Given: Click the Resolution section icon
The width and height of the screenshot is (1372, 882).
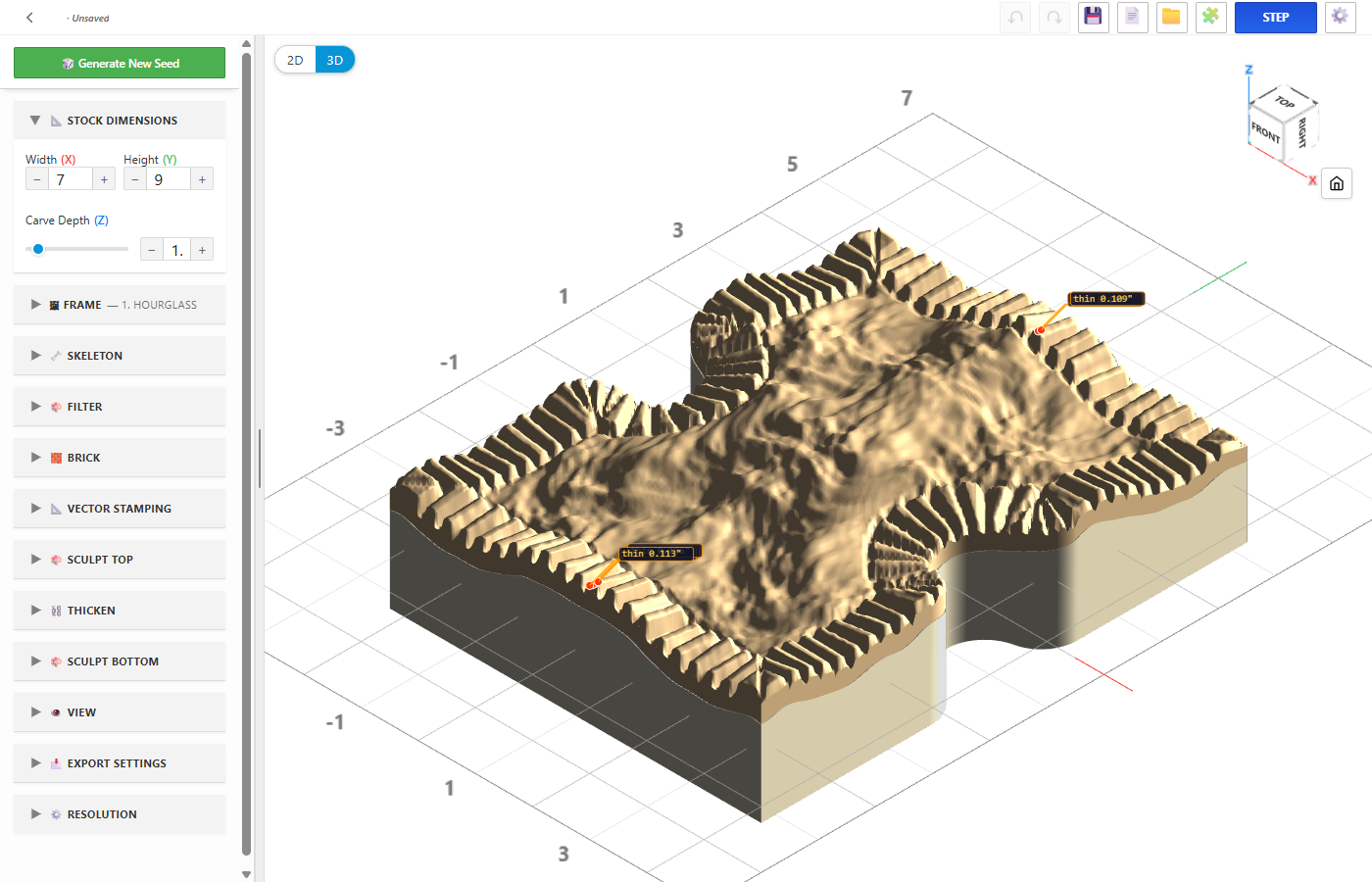Looking at the screenshot, I should click(x=56, y=814).
